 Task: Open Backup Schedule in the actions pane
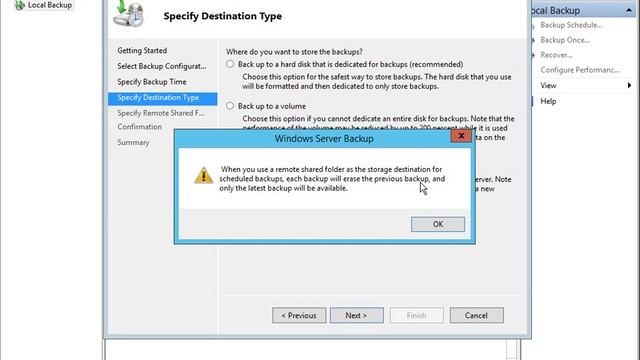[x=571, y=25]
